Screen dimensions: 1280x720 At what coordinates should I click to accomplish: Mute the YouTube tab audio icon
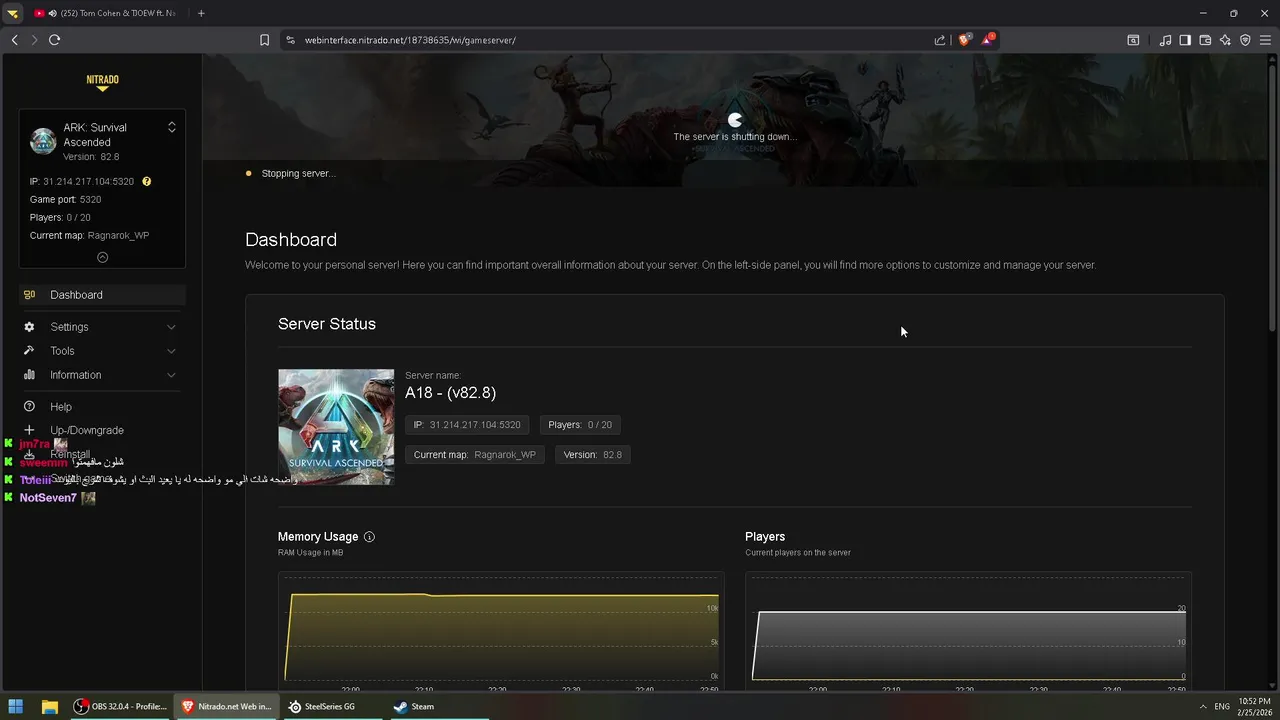click(52, 13)
